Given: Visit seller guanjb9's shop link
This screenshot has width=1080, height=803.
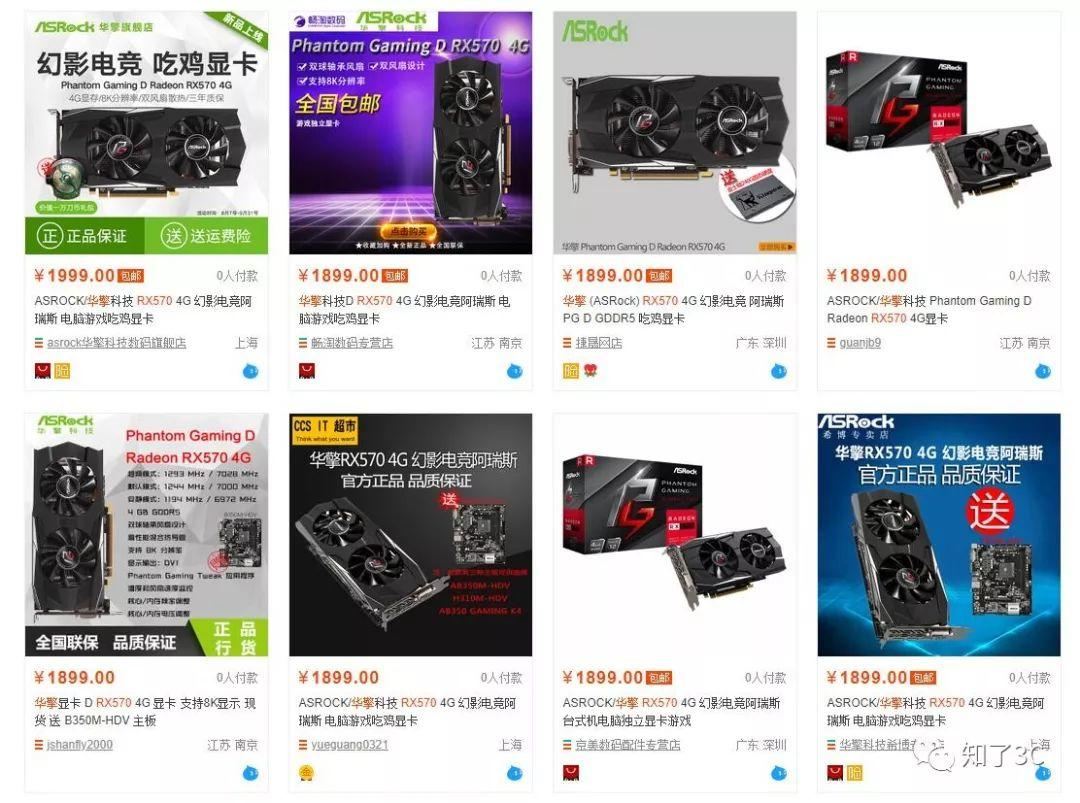Looking at the screenshot, I should click(860, 343).
